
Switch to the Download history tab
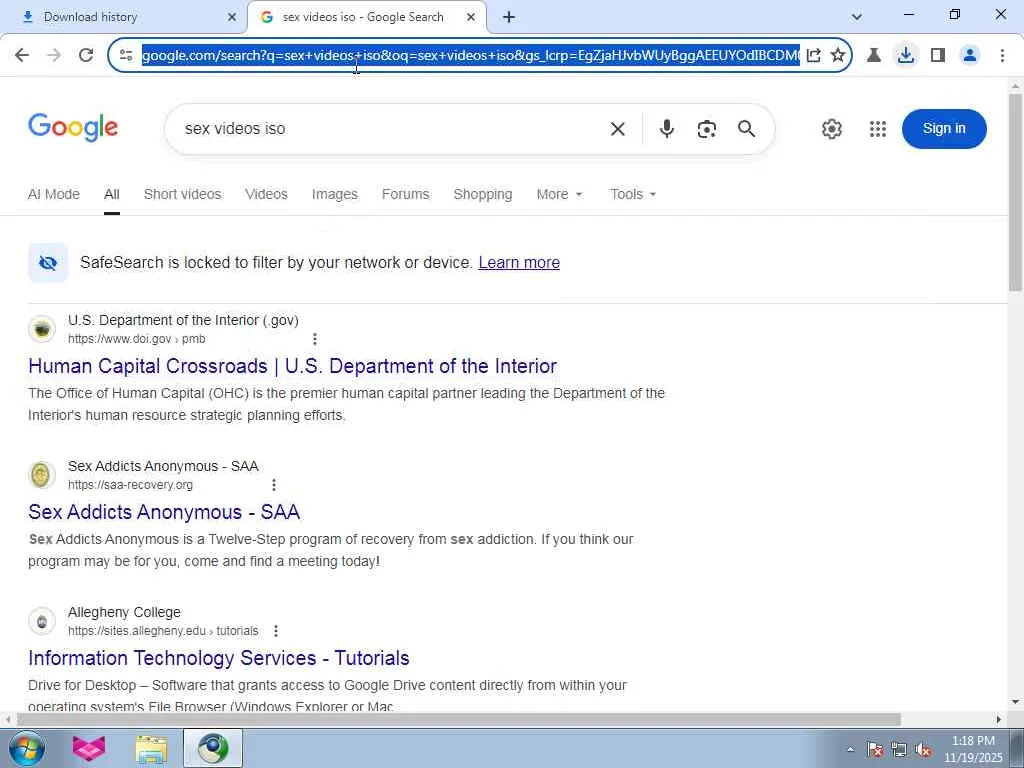click(123, 18)
